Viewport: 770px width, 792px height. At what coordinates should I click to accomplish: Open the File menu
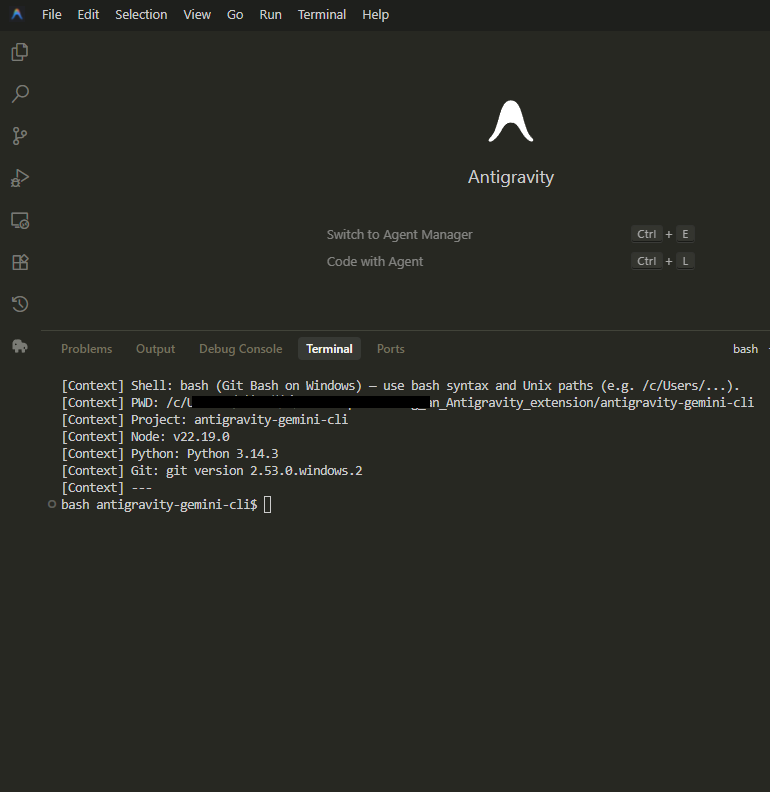pos(52,15)
